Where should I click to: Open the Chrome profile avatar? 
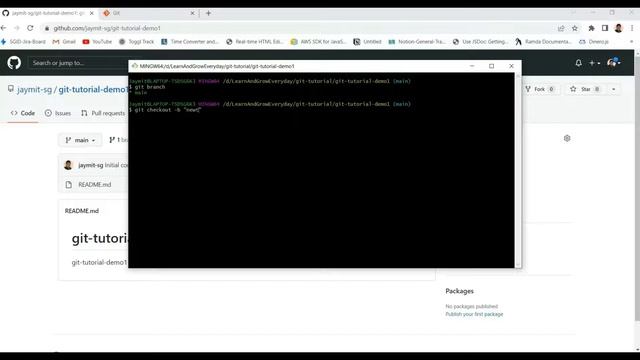(618, 28)
